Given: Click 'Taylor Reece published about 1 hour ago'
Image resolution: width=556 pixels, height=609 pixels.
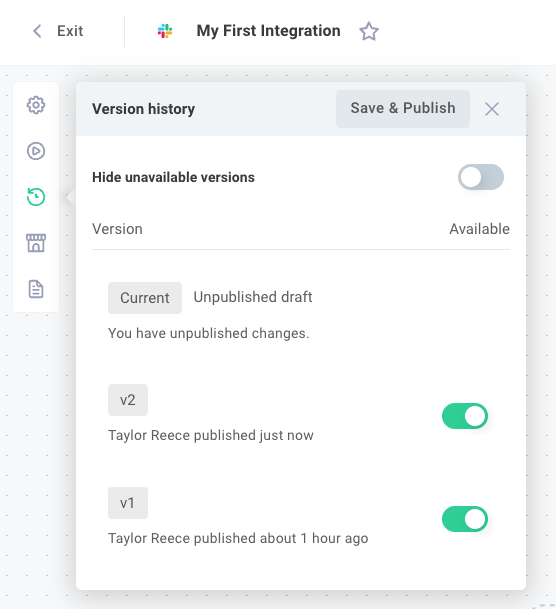Looking at the screenshot, I should point(238,538).
